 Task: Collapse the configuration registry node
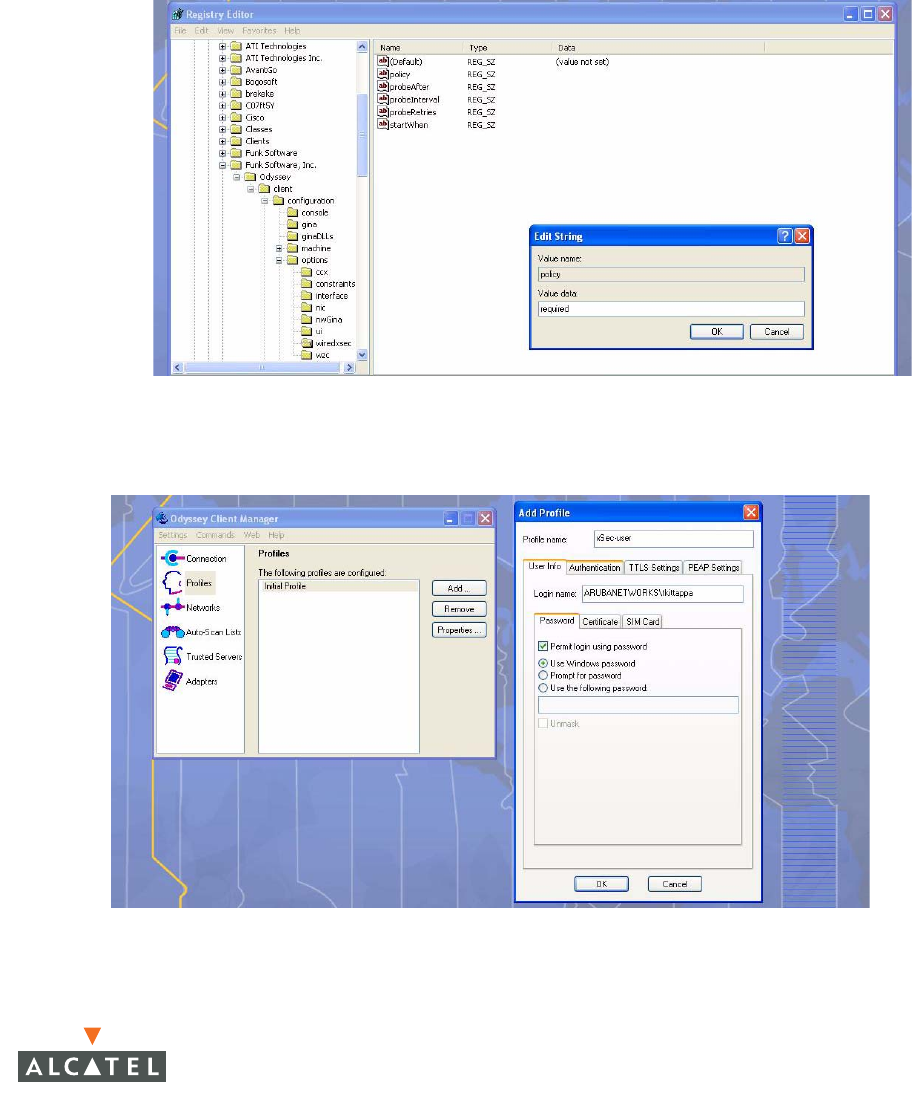pos(265,201)
